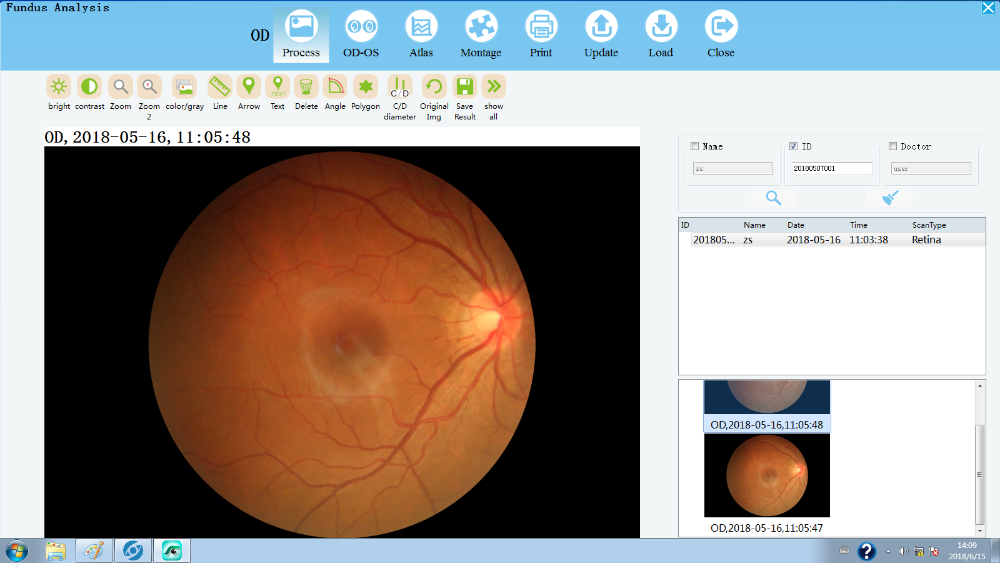
Task: Click the Time column header
Action: [x=858, y=225]
